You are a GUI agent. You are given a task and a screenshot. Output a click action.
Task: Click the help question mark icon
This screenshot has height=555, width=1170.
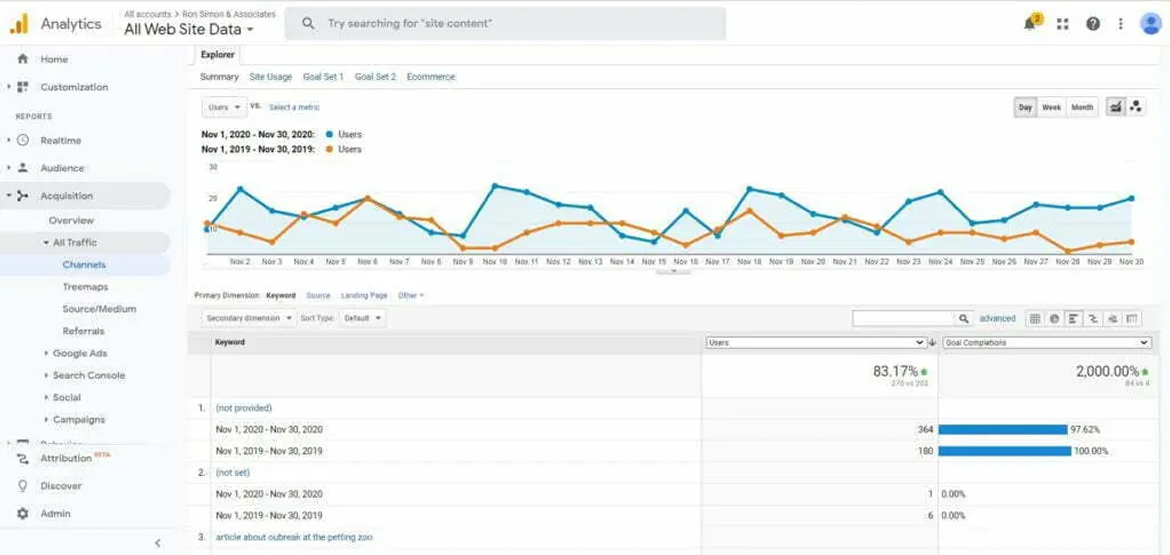tap(1093, 24)
